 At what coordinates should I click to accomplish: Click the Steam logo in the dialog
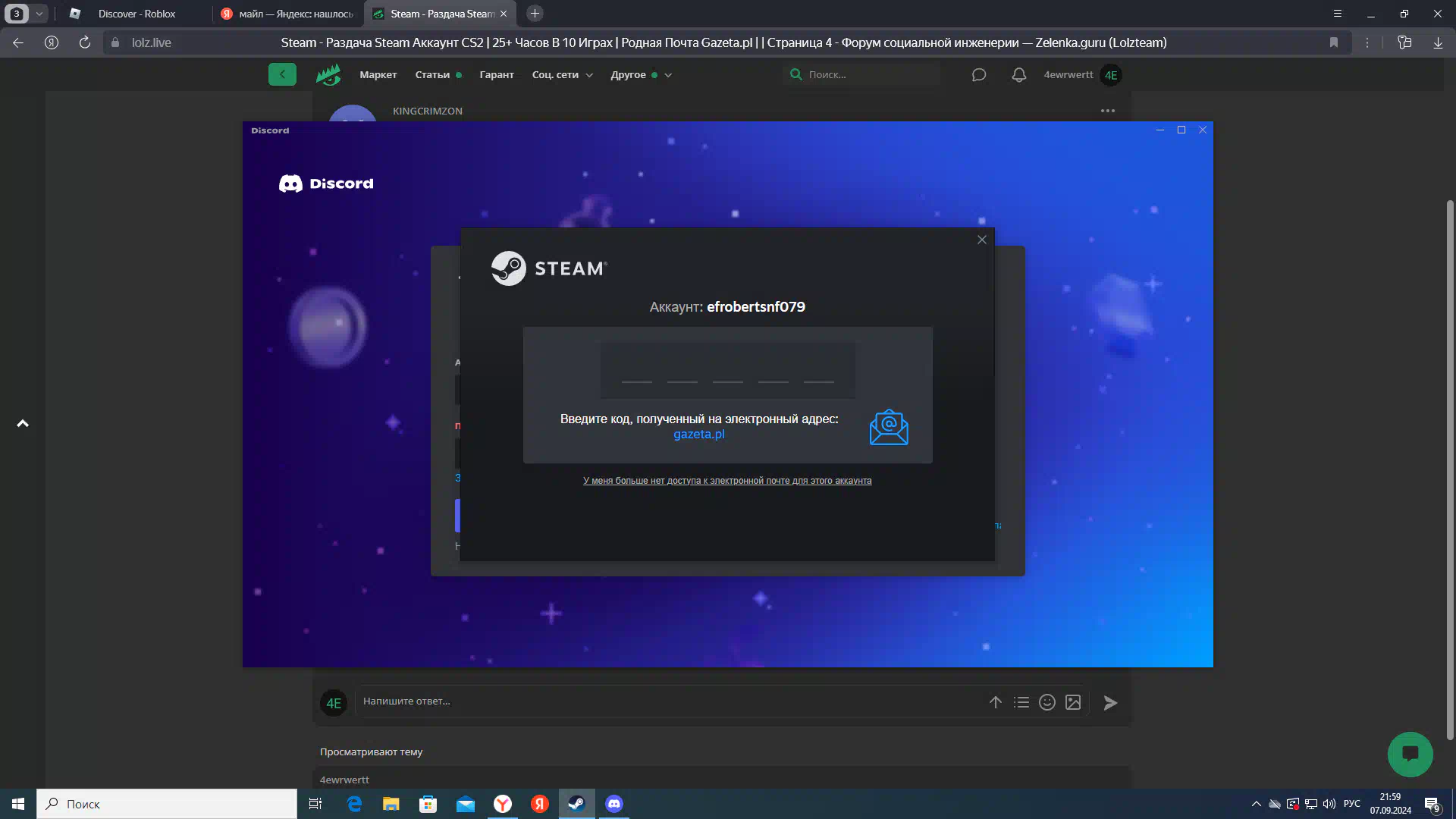pyautogui.click(x=549, y=268)
